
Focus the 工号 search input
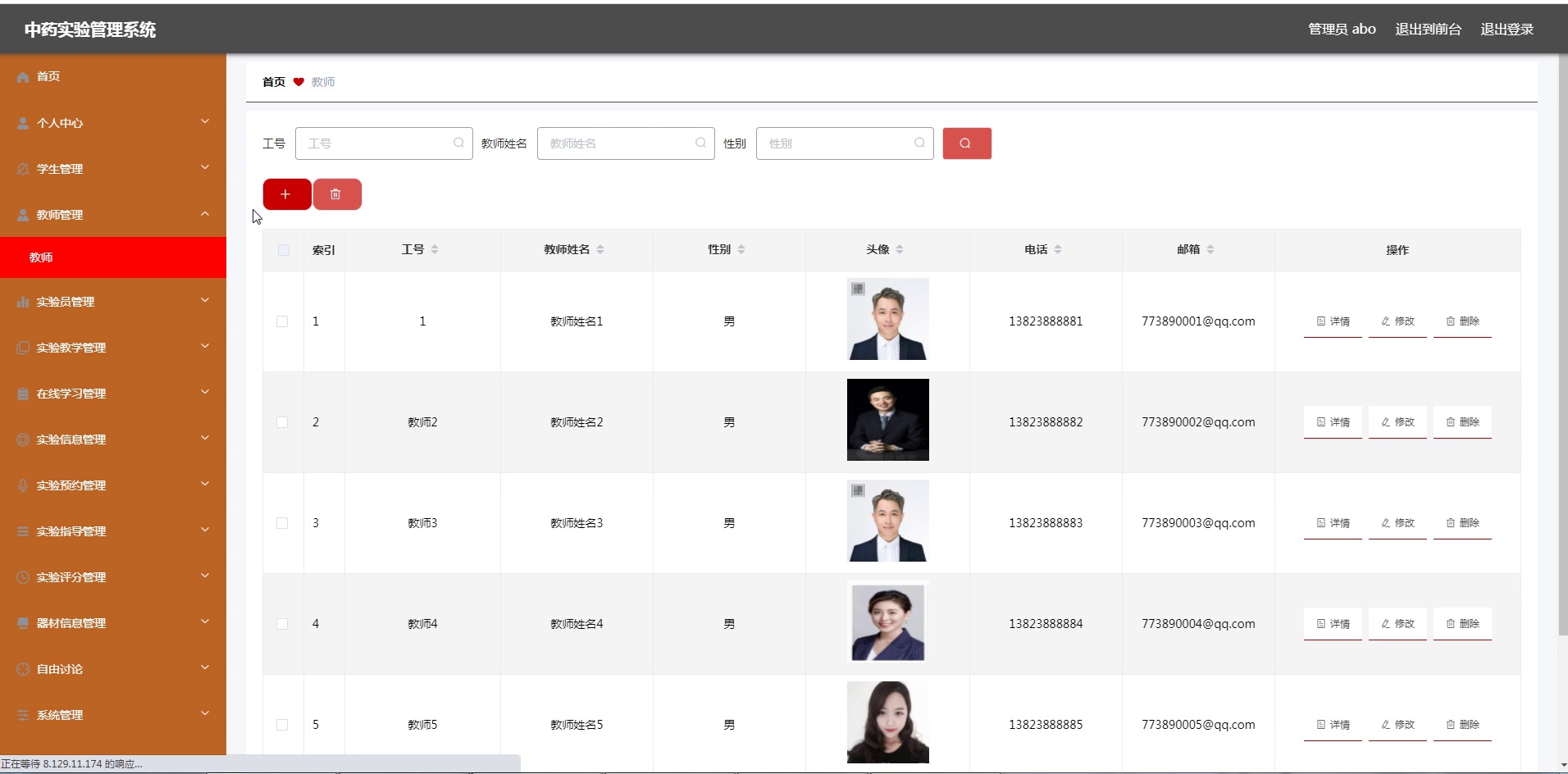tap(384, 143)
